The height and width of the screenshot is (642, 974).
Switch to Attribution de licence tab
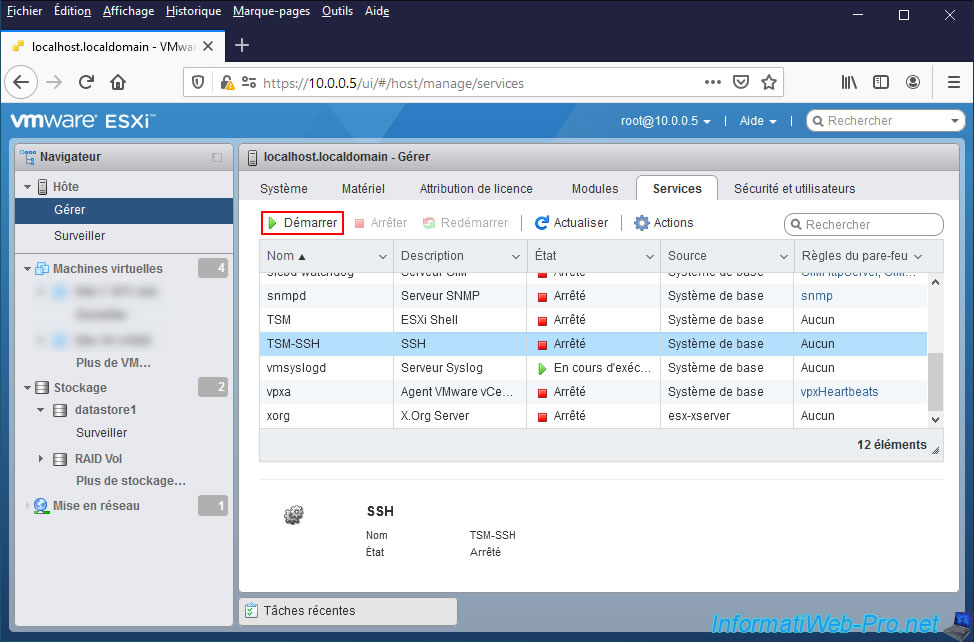pos(476,189)
